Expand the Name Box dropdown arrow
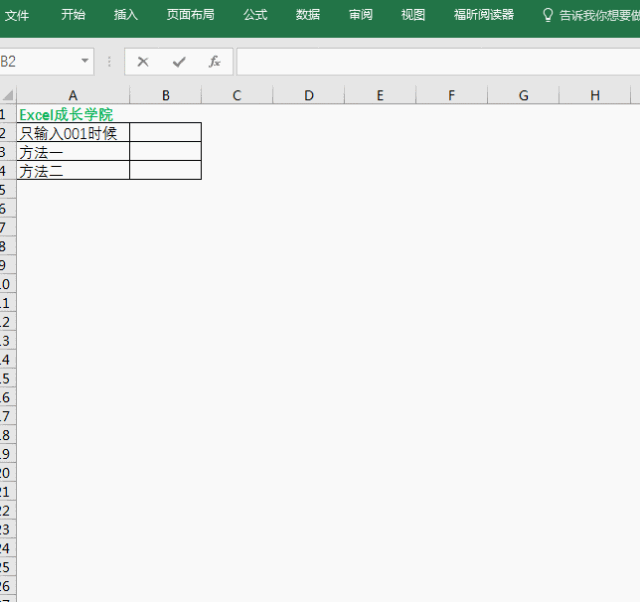 tap(85, 61)
